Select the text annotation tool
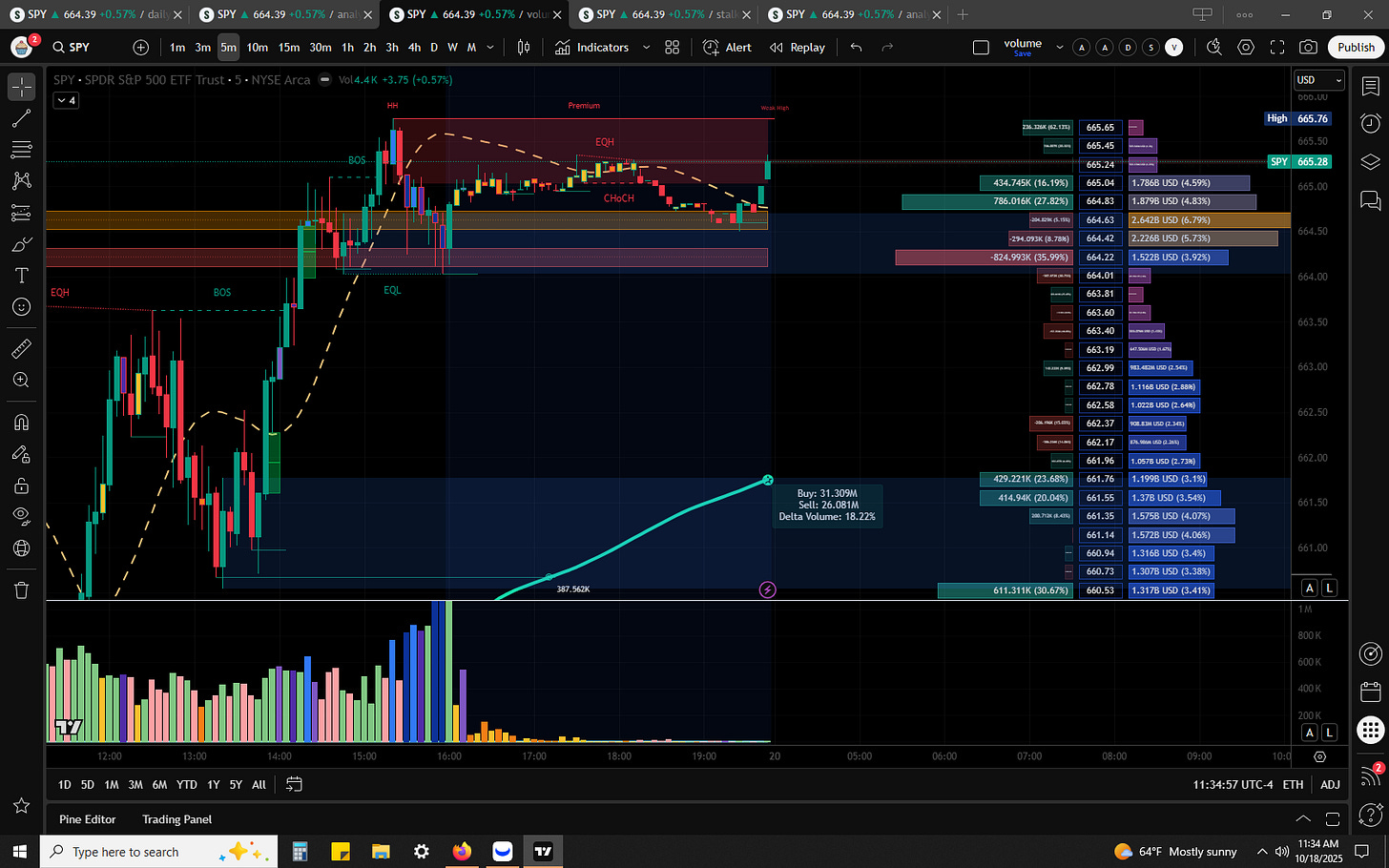This screenshot has height=868, width=1389. click(x=21, y=276)
